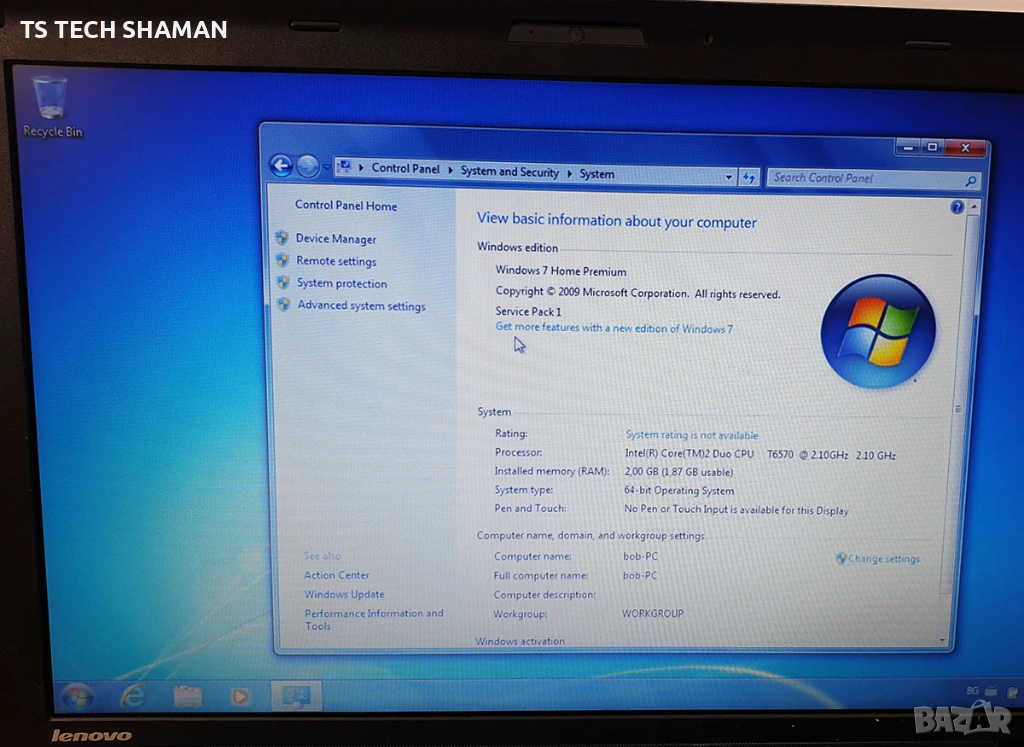
Task: Click the Search Control Panel field
Action: [x=865, y=179]
